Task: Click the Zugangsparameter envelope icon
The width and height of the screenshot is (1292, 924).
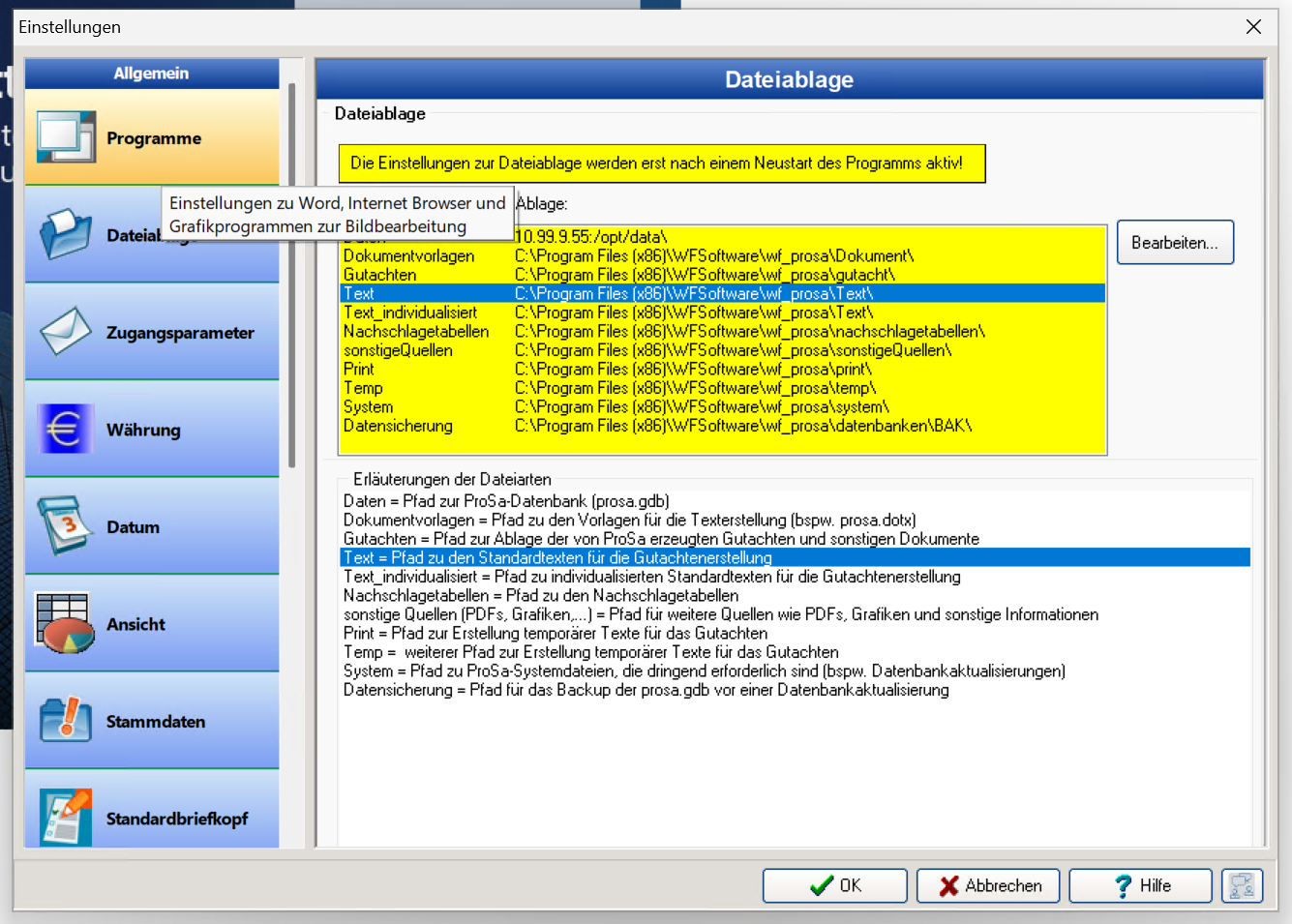Action: (x=66, y=332)
